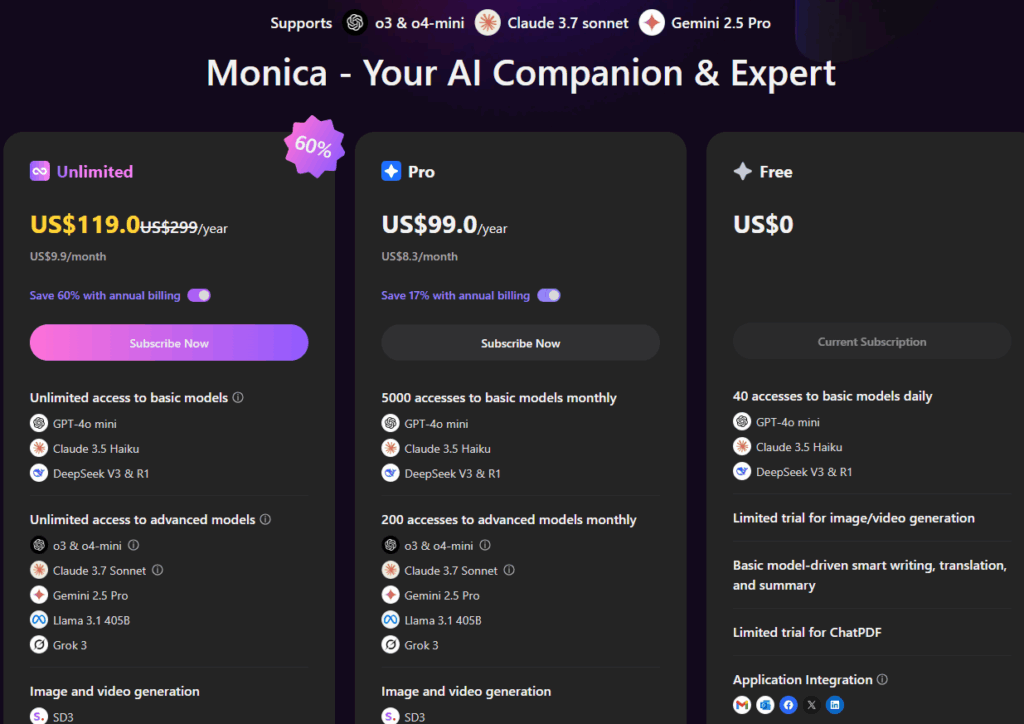Click the Gmail integration icon
This screenshot has height=724, width=1024.
click(742, 705)
